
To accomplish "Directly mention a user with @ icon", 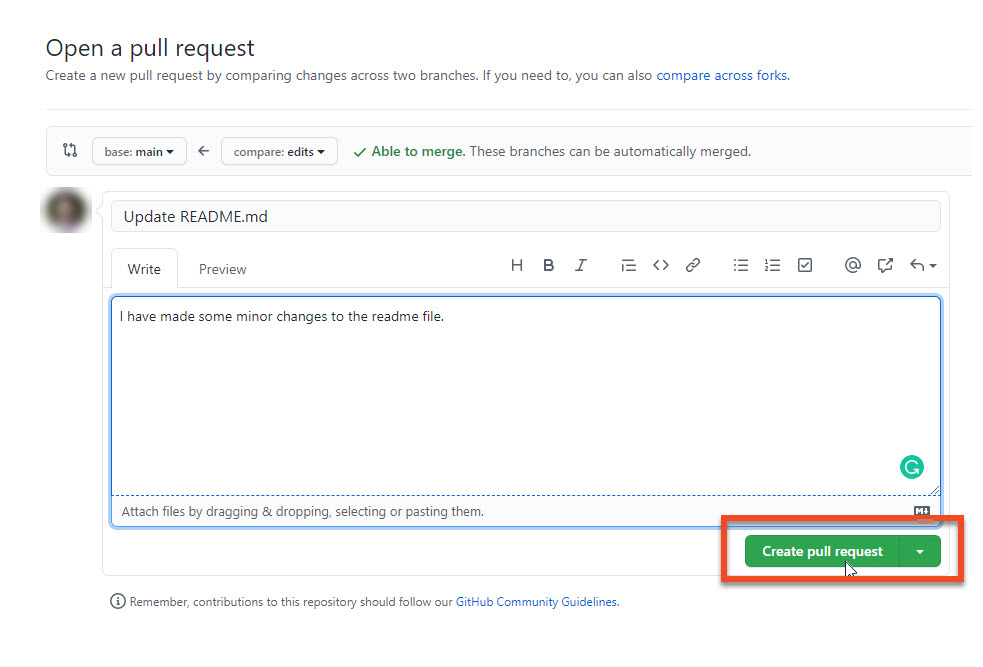I will [x=853, y=265].
